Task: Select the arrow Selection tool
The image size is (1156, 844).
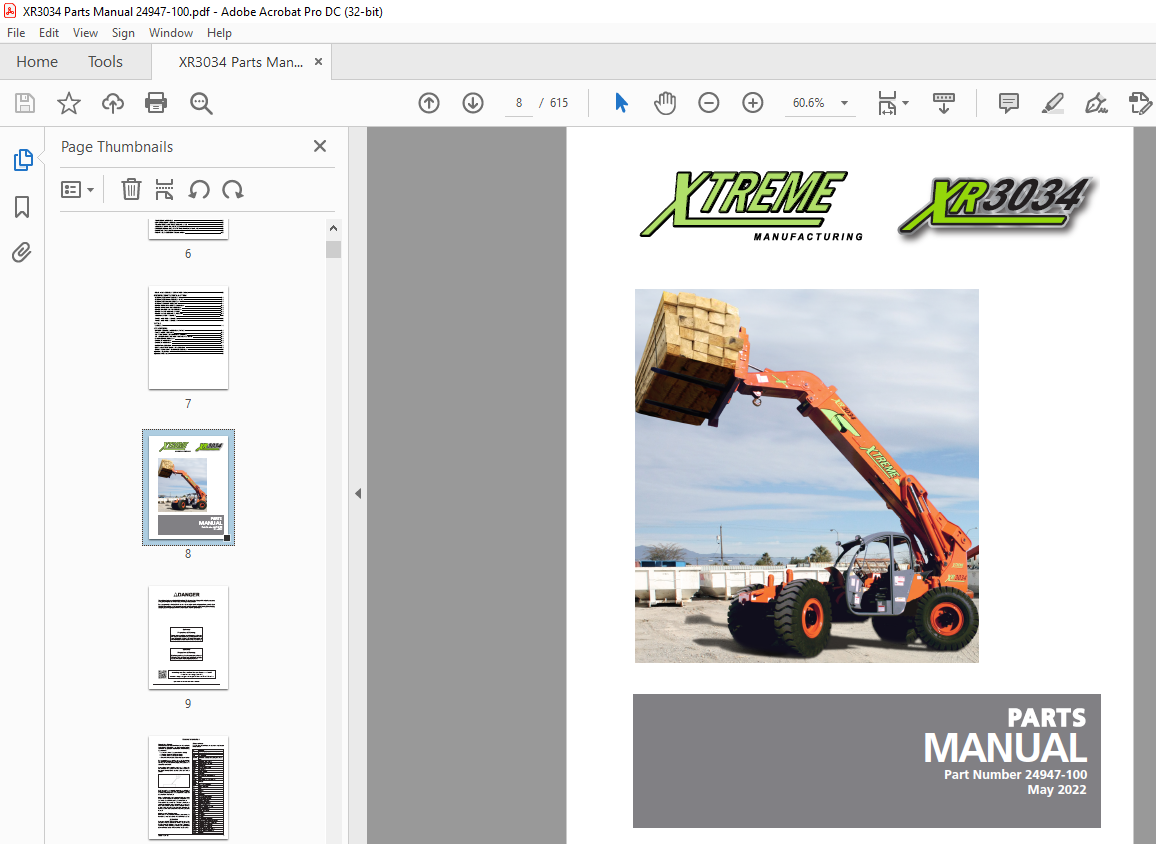Action: click(x=621, y=103)
